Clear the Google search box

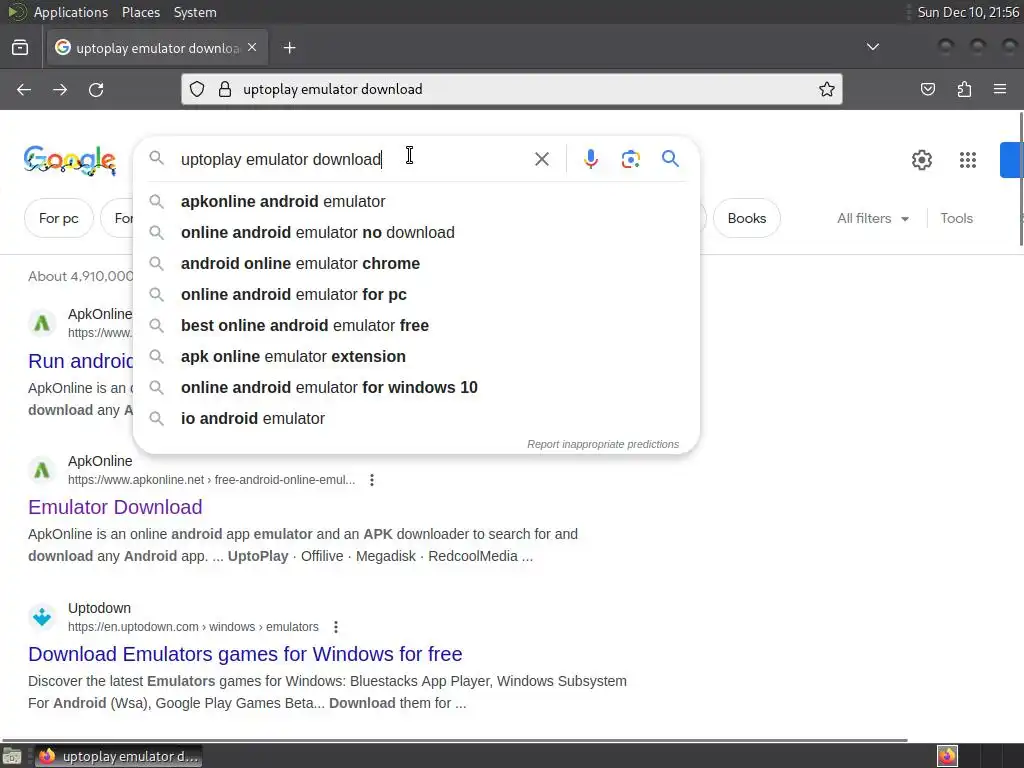(541, 159)
